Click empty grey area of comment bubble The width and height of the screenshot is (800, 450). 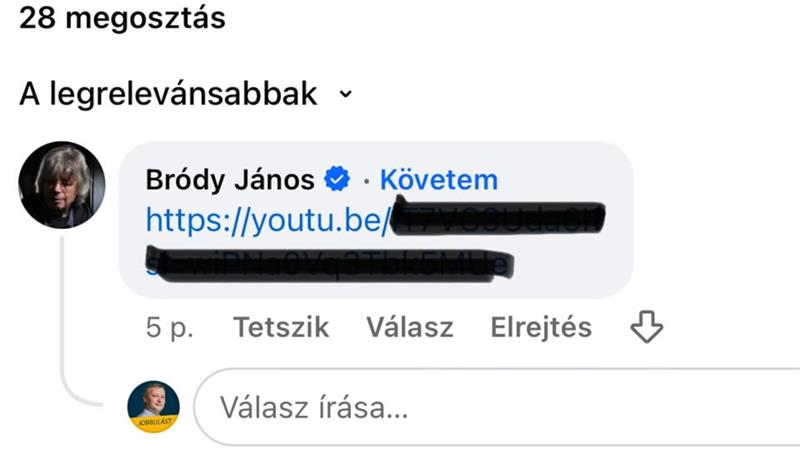point(571,265)
